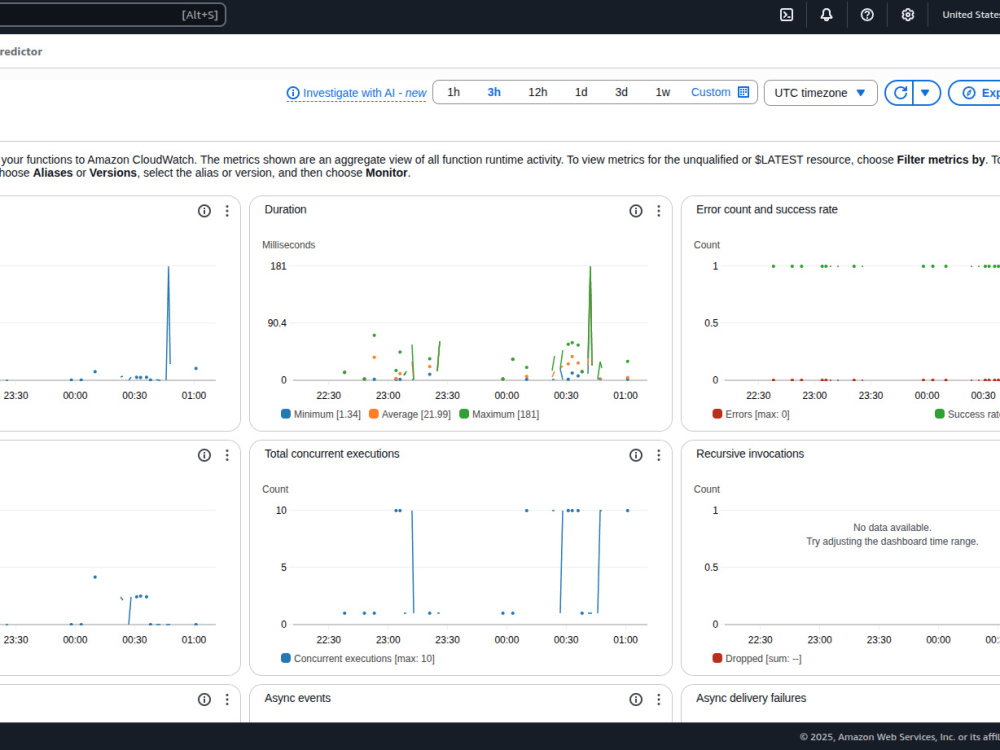Open the help question-mark icon
This screenshot has height=750, width=1000.
coord(867,15)
